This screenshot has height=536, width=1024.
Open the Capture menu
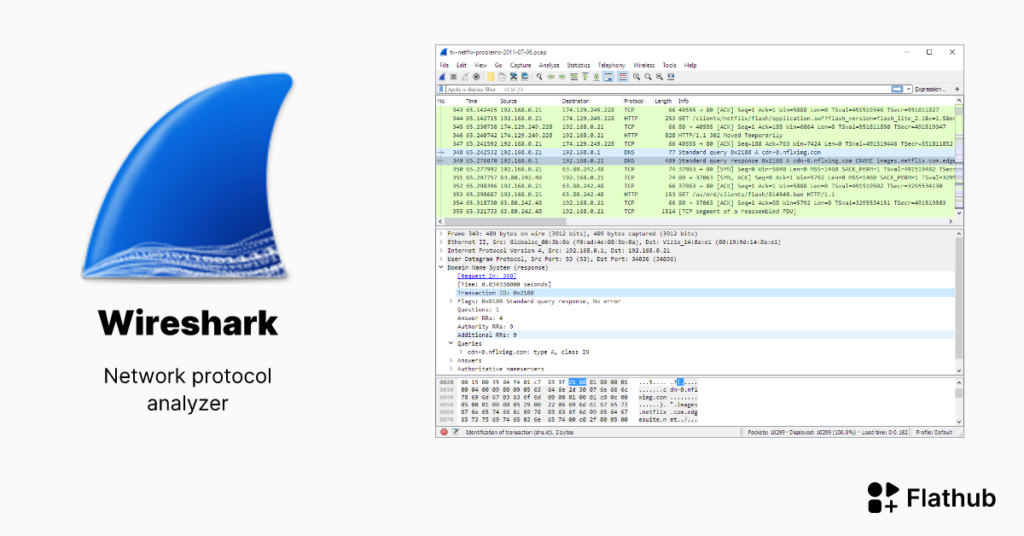pos(520,65)
